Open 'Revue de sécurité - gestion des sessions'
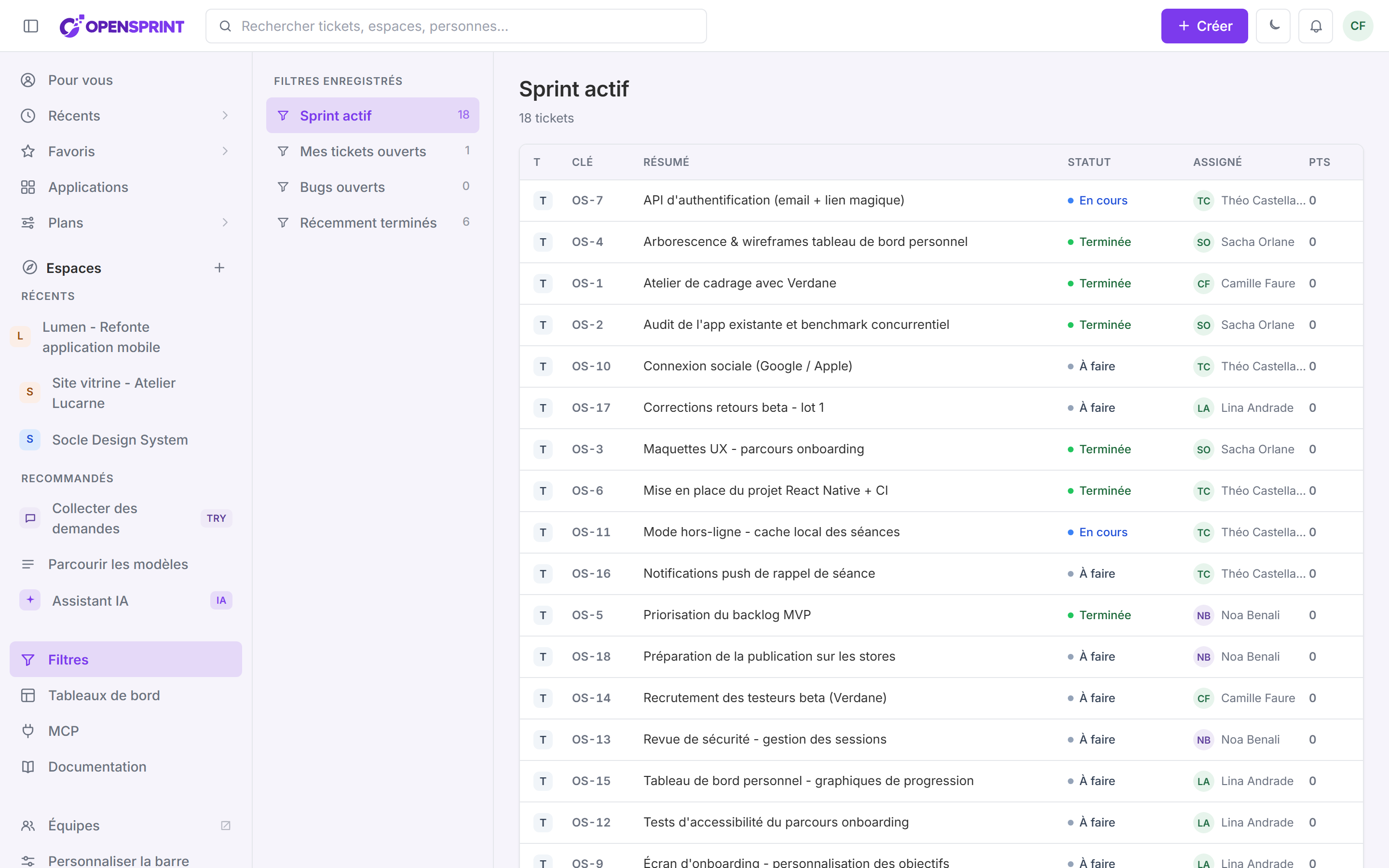This screenshot has width=1389, height=868. tap(764, 739)
